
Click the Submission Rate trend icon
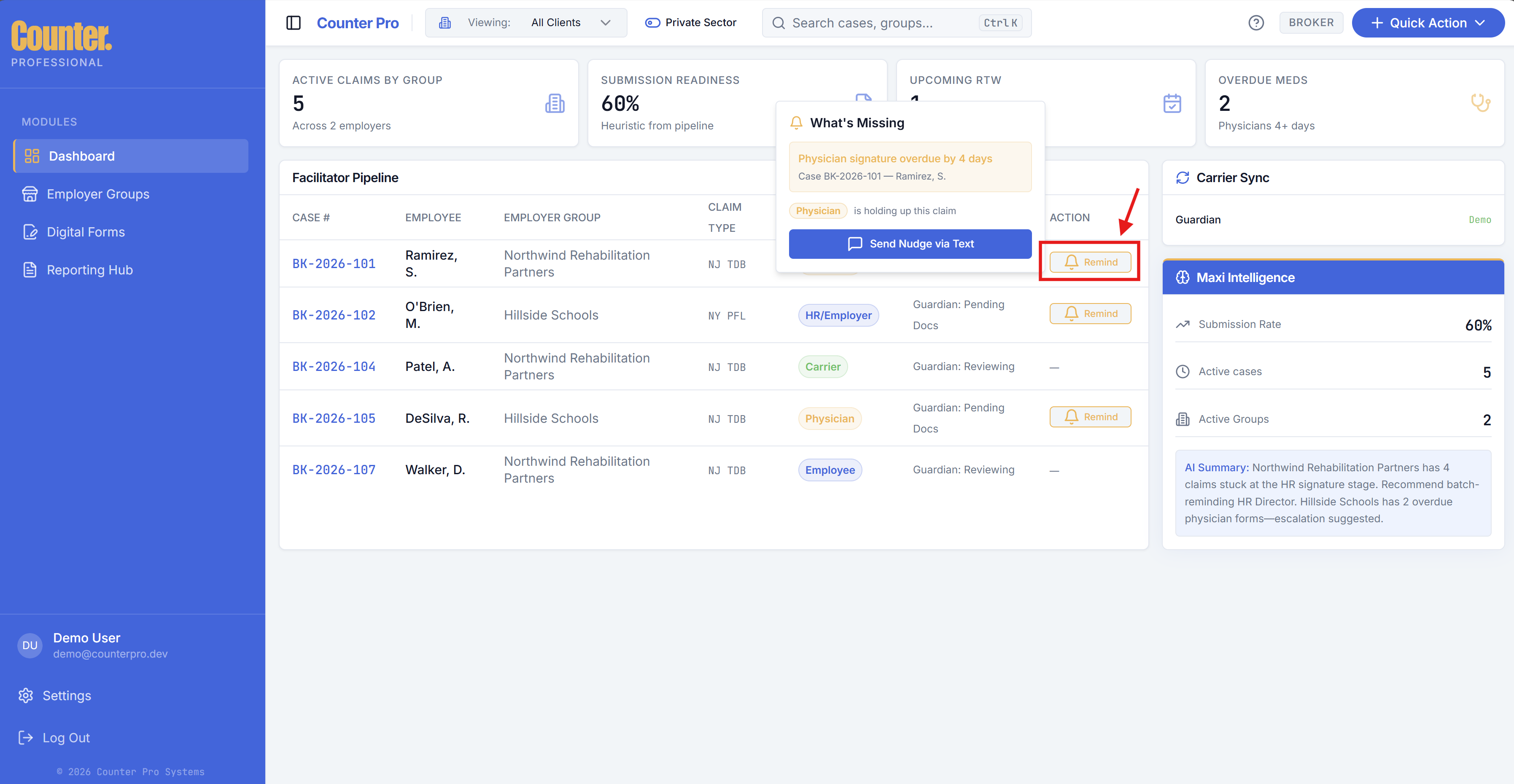[x=1183, y=324]
